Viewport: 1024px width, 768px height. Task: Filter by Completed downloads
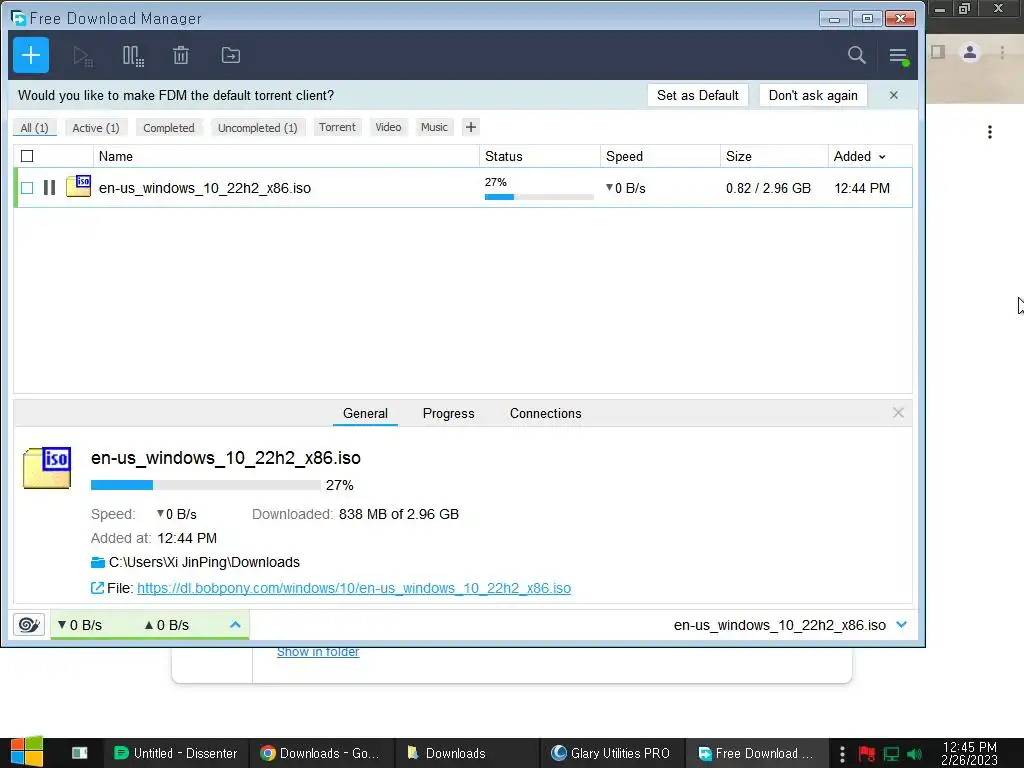coord(169,128)
